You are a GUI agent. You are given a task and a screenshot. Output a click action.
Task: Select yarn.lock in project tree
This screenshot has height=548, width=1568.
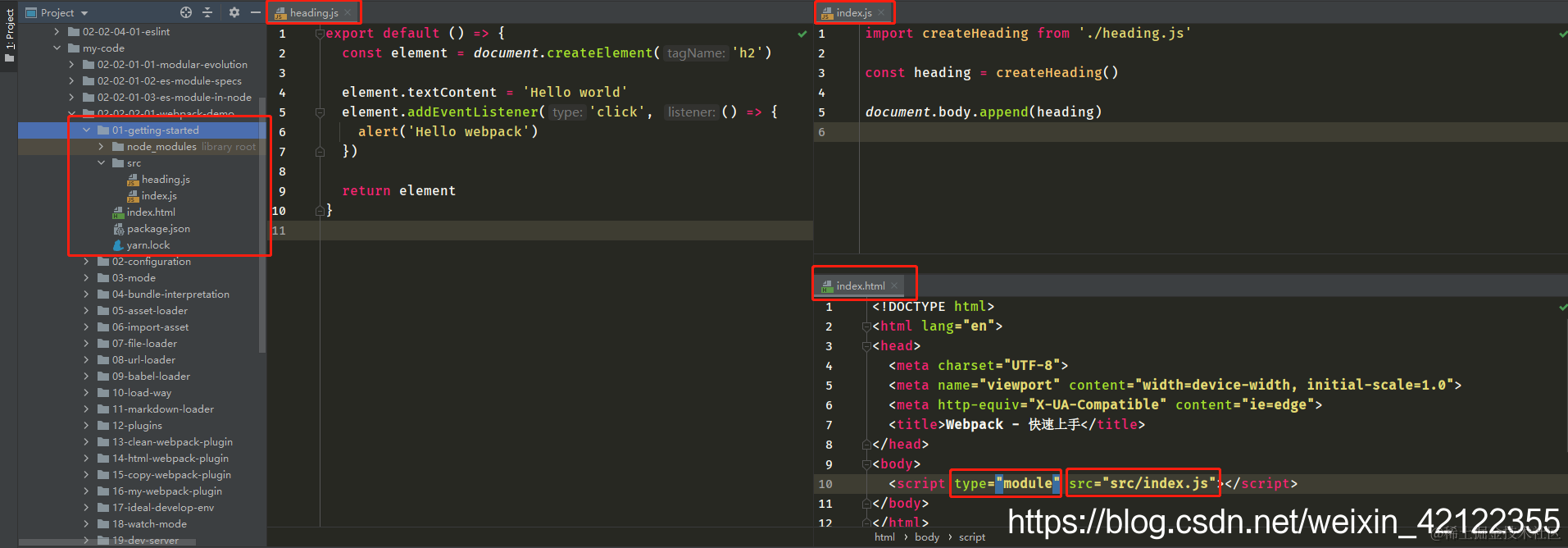click(148, 244)
